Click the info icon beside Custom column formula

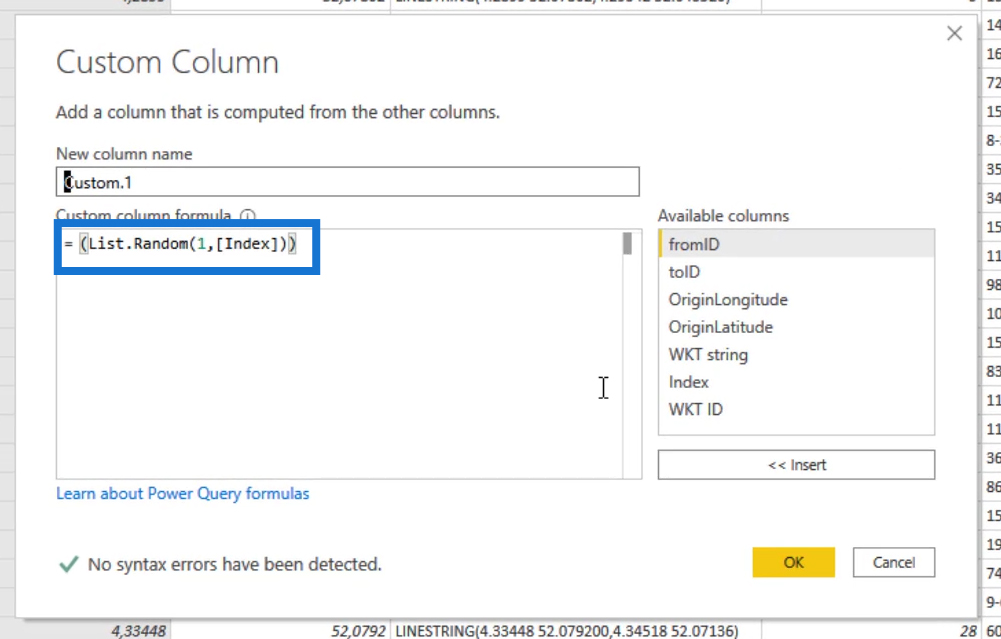point(248,216)
